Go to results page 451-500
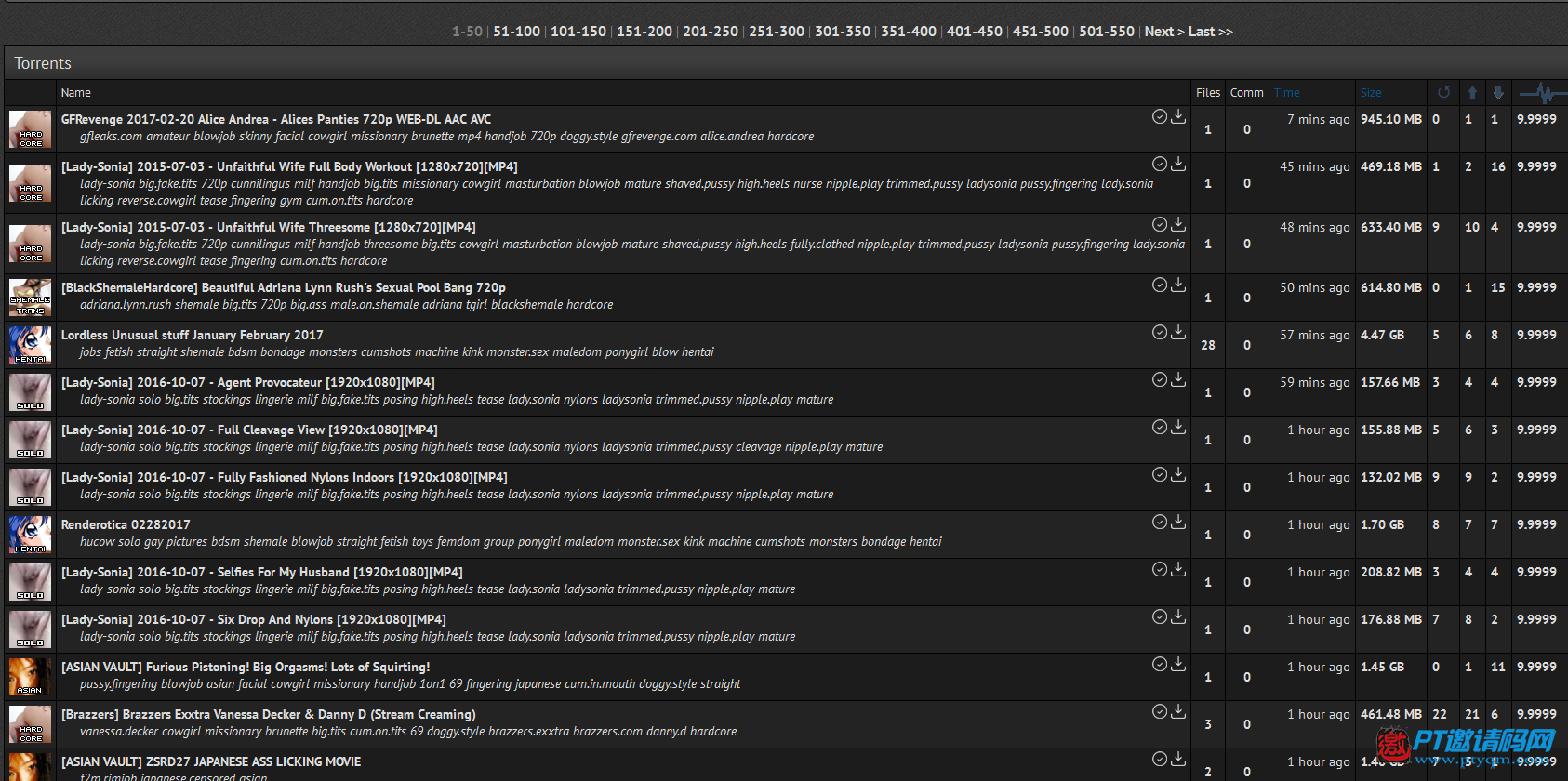The image size is (1568, 781). click(x=1041, y=32)
